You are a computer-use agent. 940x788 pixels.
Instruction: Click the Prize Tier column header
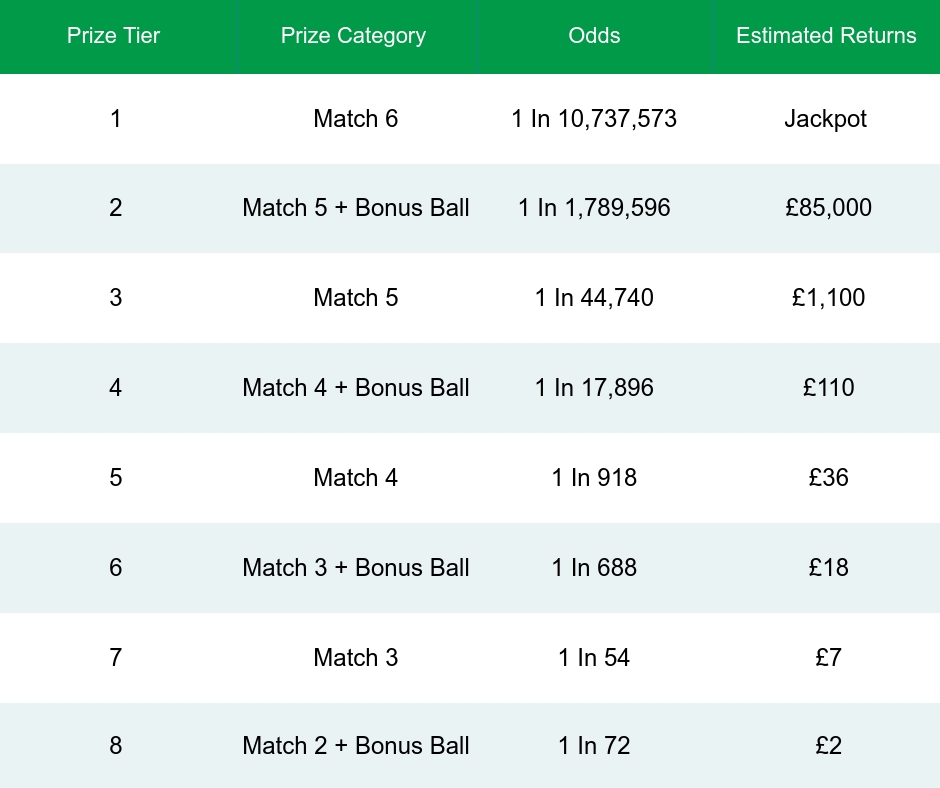coord(114,36)
